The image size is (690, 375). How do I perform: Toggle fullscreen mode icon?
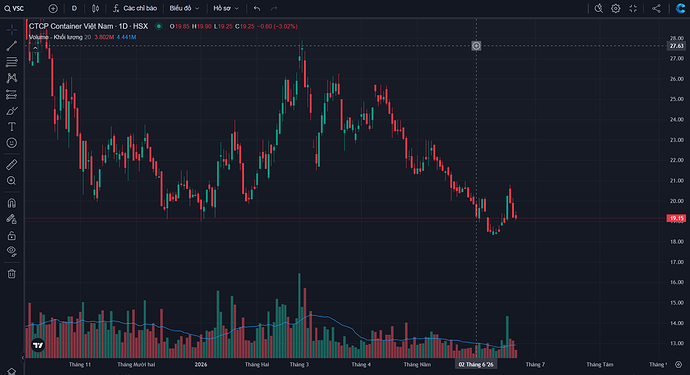click(633, 8)
